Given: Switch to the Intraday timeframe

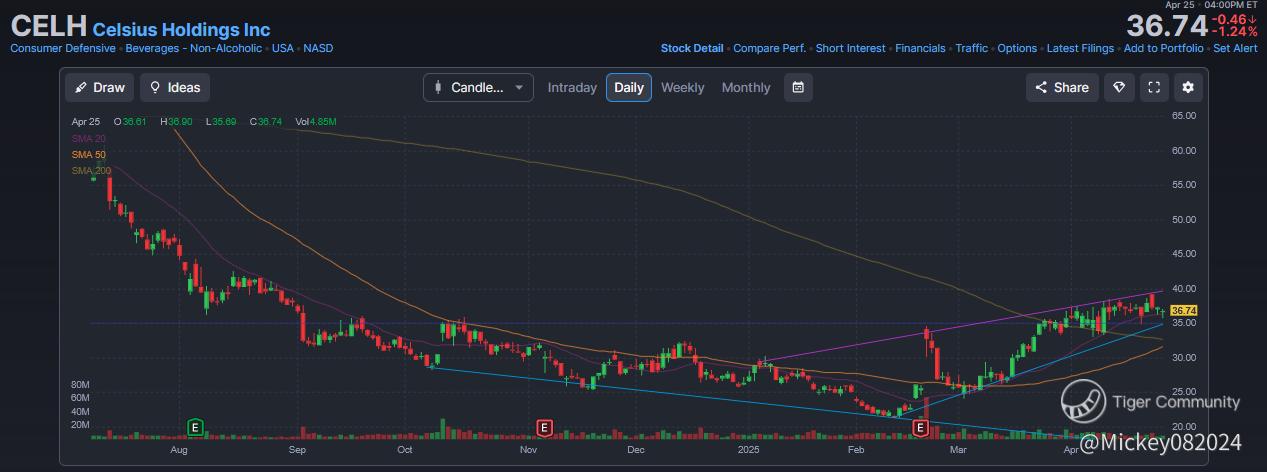Looking at the screenshot, I should tap(572, 87).
